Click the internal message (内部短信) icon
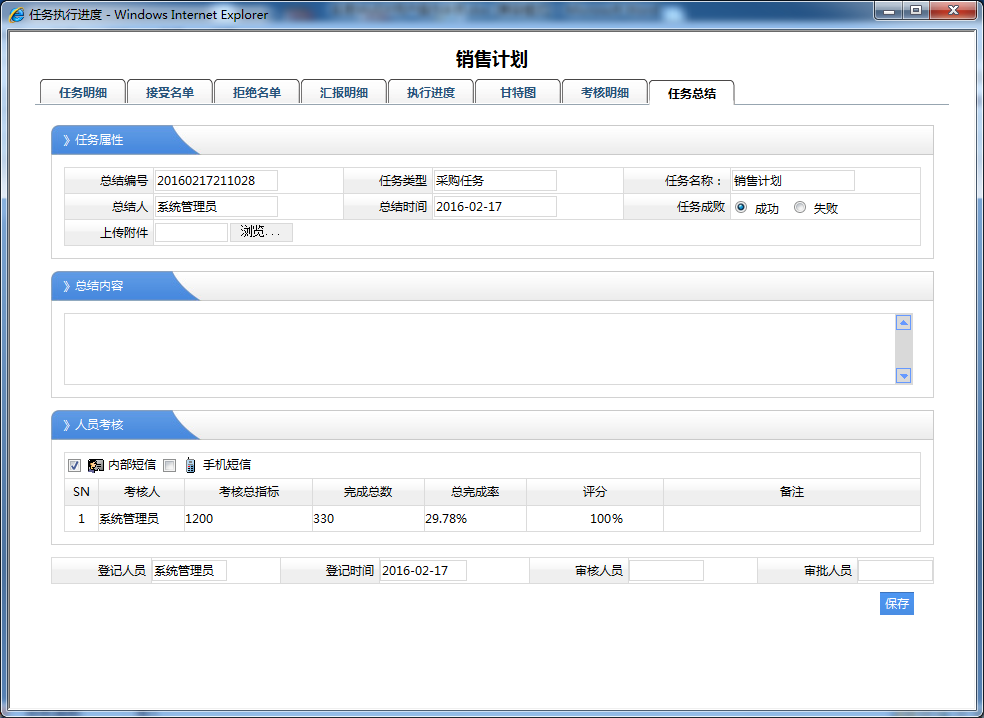 [x=96, y=465]
